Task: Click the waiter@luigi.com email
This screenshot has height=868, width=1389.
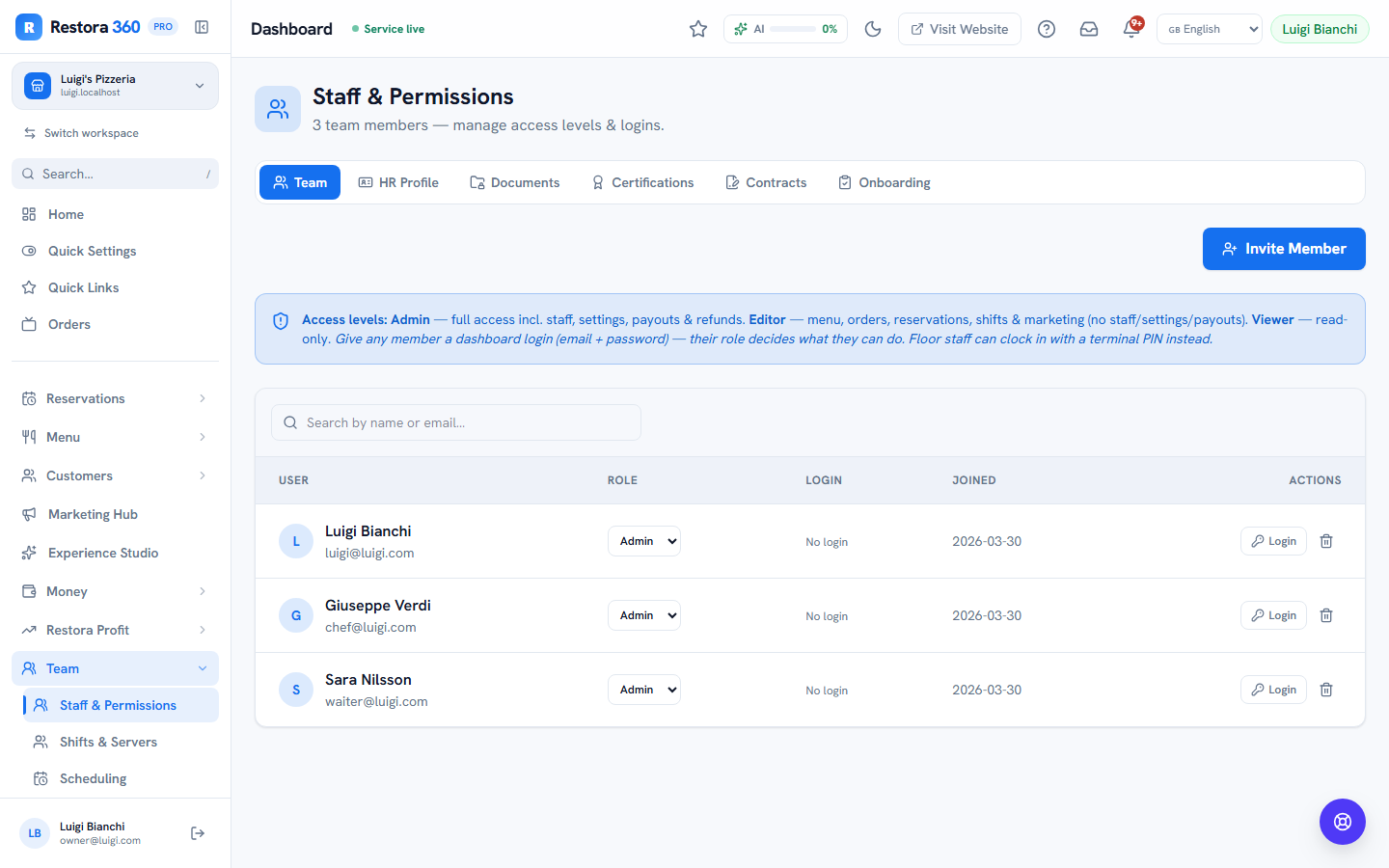Action: click(376, 702)
